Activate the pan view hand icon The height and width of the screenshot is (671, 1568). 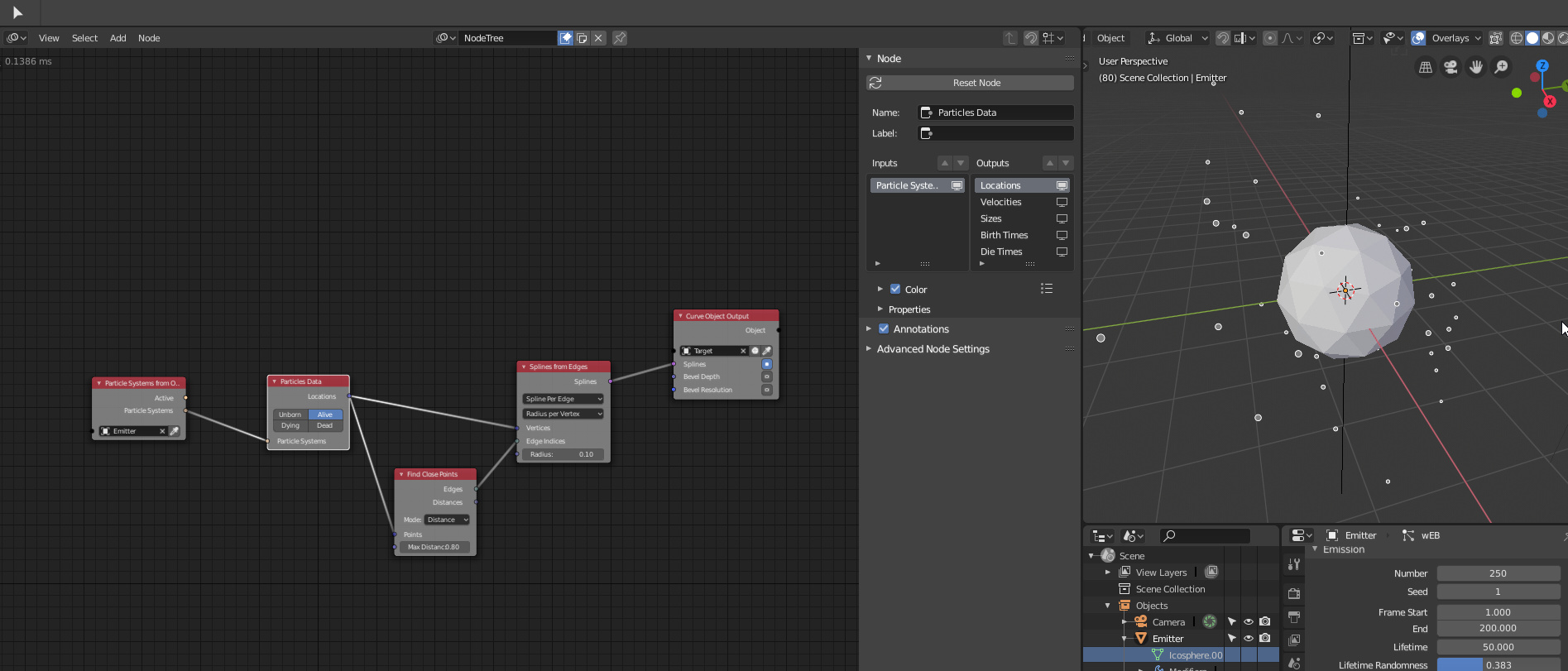(x=1476, y=68)
